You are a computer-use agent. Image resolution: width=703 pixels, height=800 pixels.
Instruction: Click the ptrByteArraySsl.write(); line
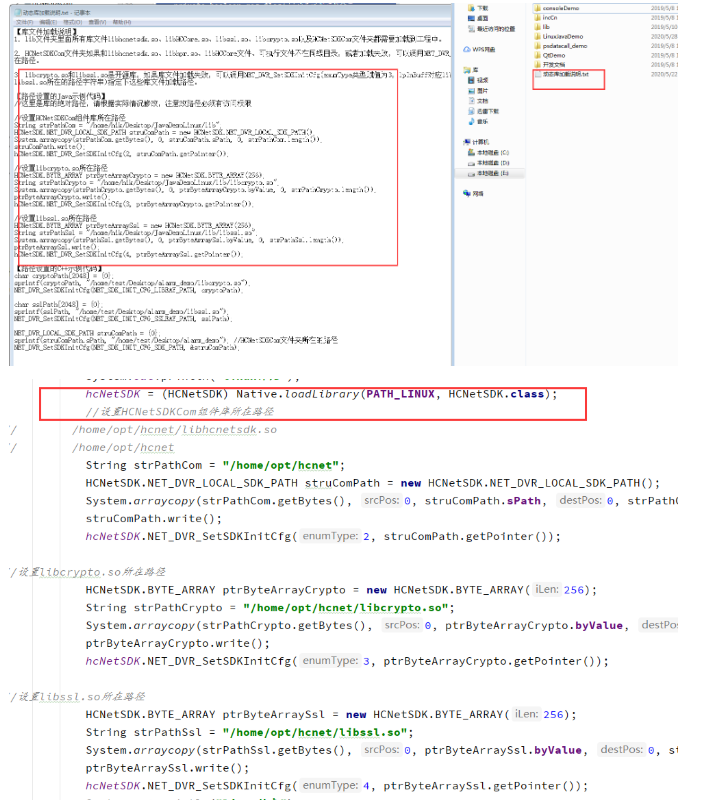(x=167, y=768)
